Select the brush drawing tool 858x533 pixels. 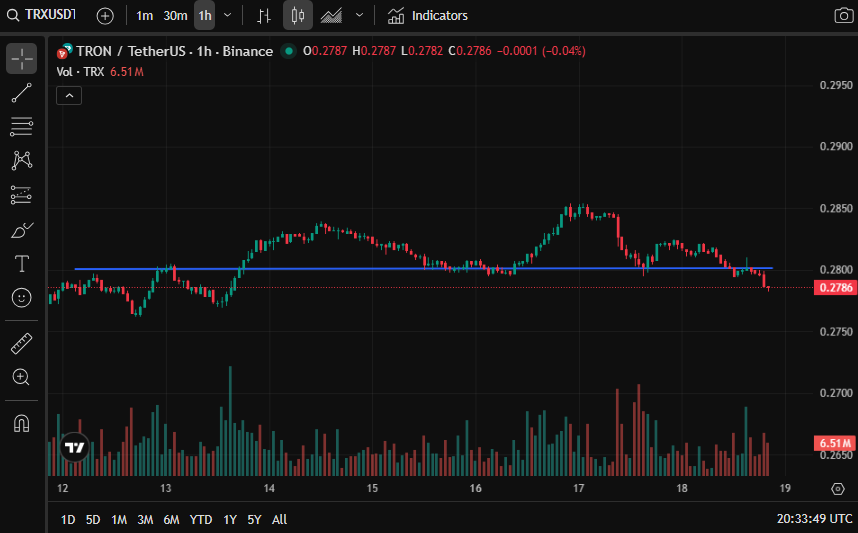coord(21,230)
